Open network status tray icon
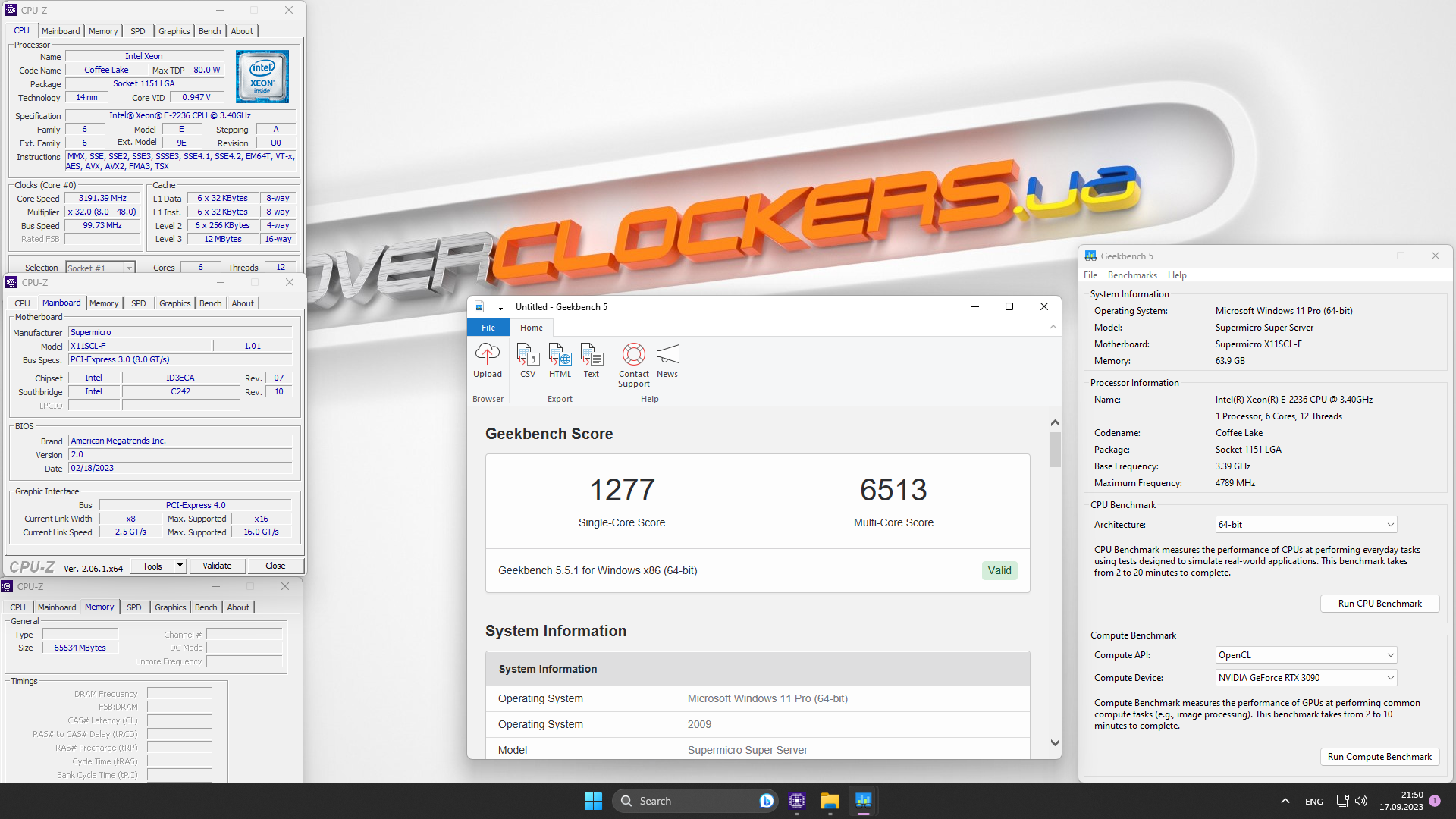Image resolution: width=1456 pixels, height=819 pixels. pyautogui.click(x=1342, y=801)
